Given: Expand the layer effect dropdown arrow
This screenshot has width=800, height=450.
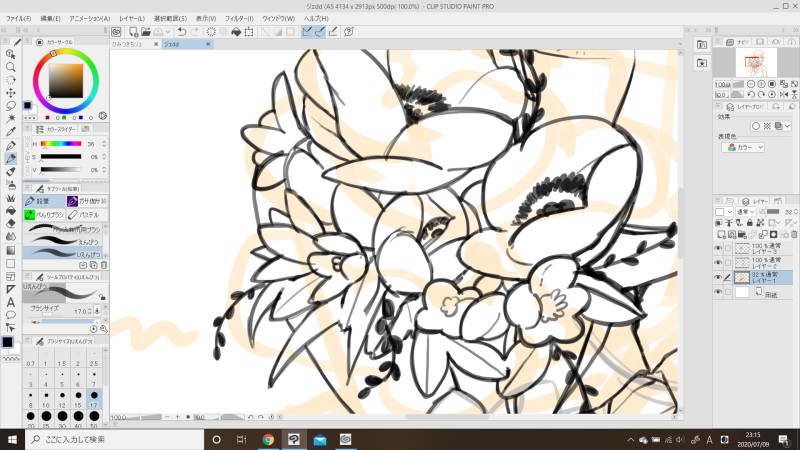Looking at the screenshot, I should pyautogui.click(x=788, y=126).
